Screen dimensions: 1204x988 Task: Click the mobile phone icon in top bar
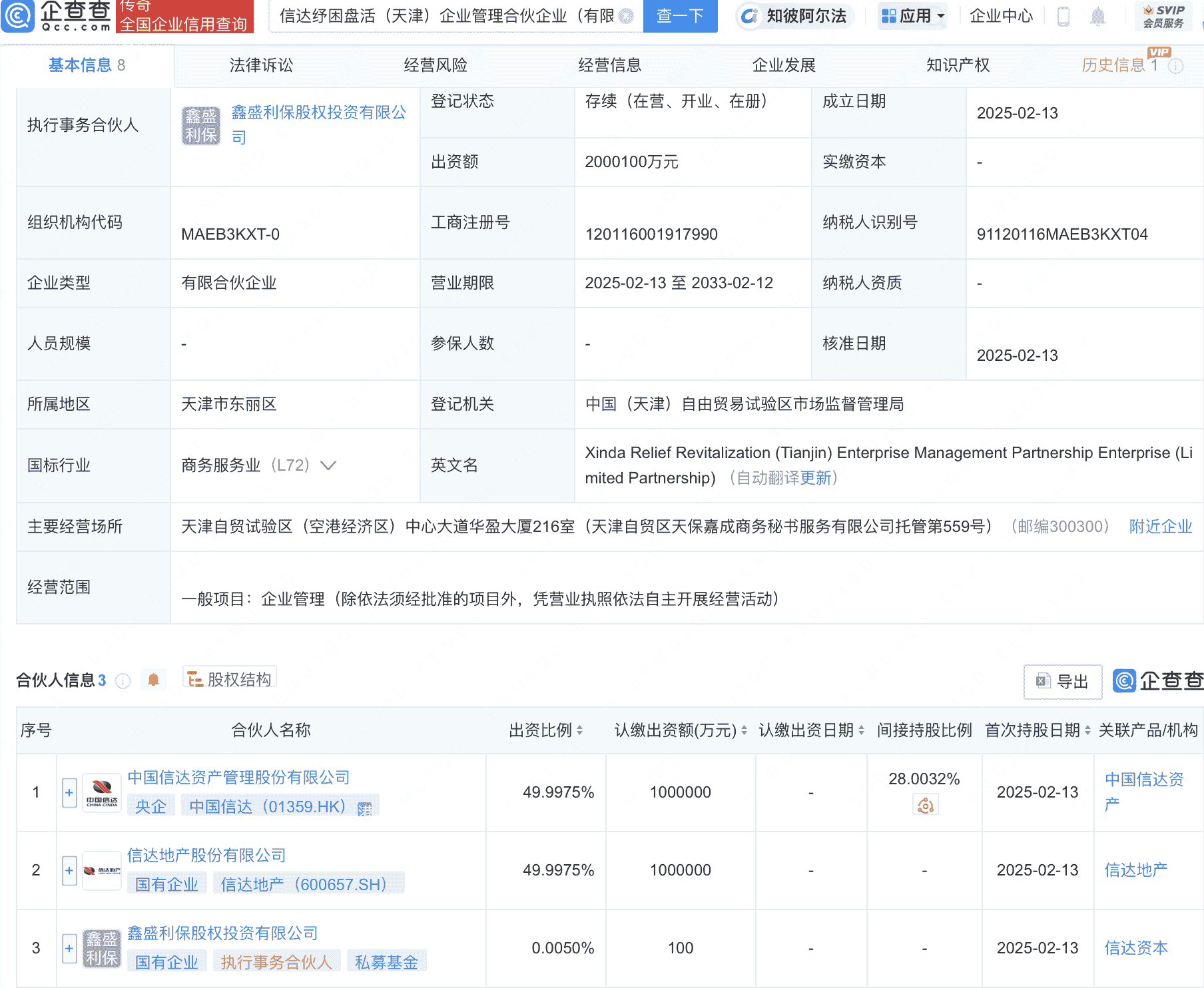[x=1063, y=17]
